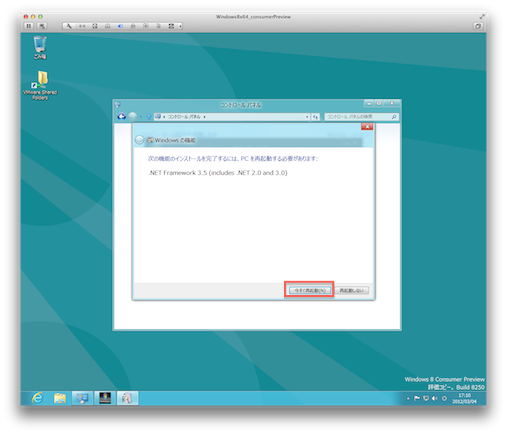Click the blue sound speaker icon in VMware toolbar
This screenshot has width=507, height=434.
[120, 26]
